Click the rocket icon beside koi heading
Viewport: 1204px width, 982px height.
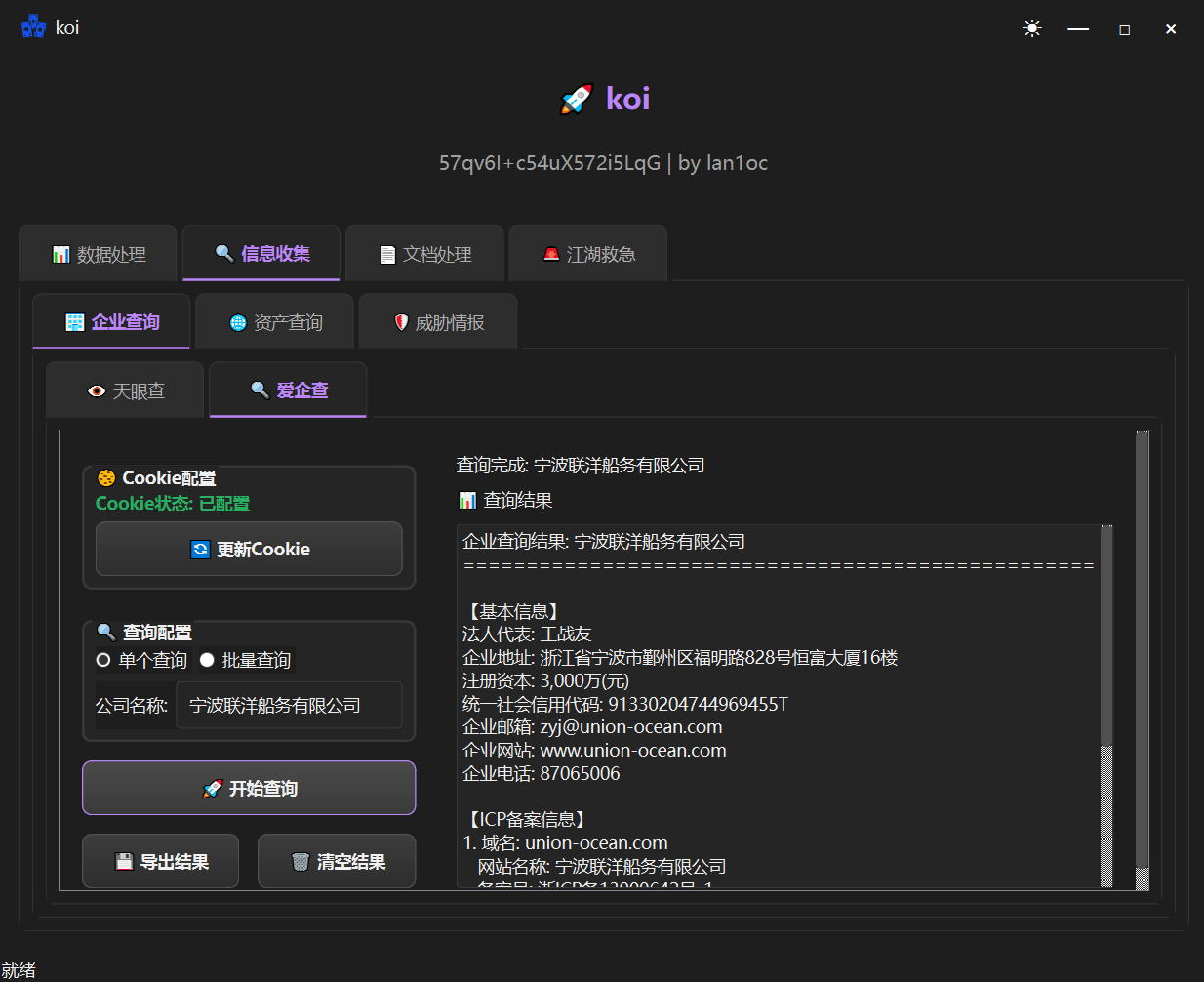[577, 99]
